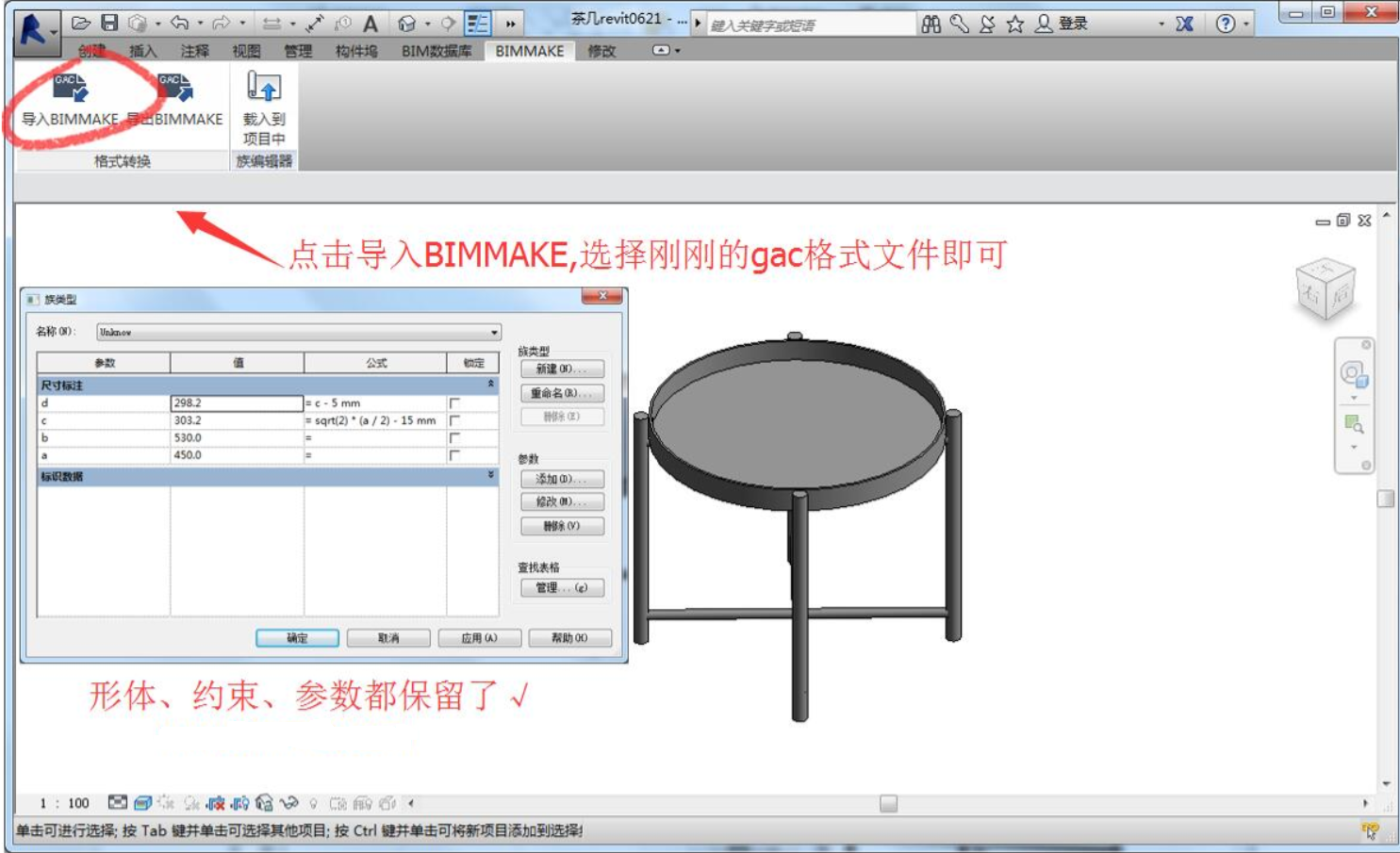Screen dimensions: 1400x853
Task: Click the 导出BIMMAKE export icon
Action: 174,88
